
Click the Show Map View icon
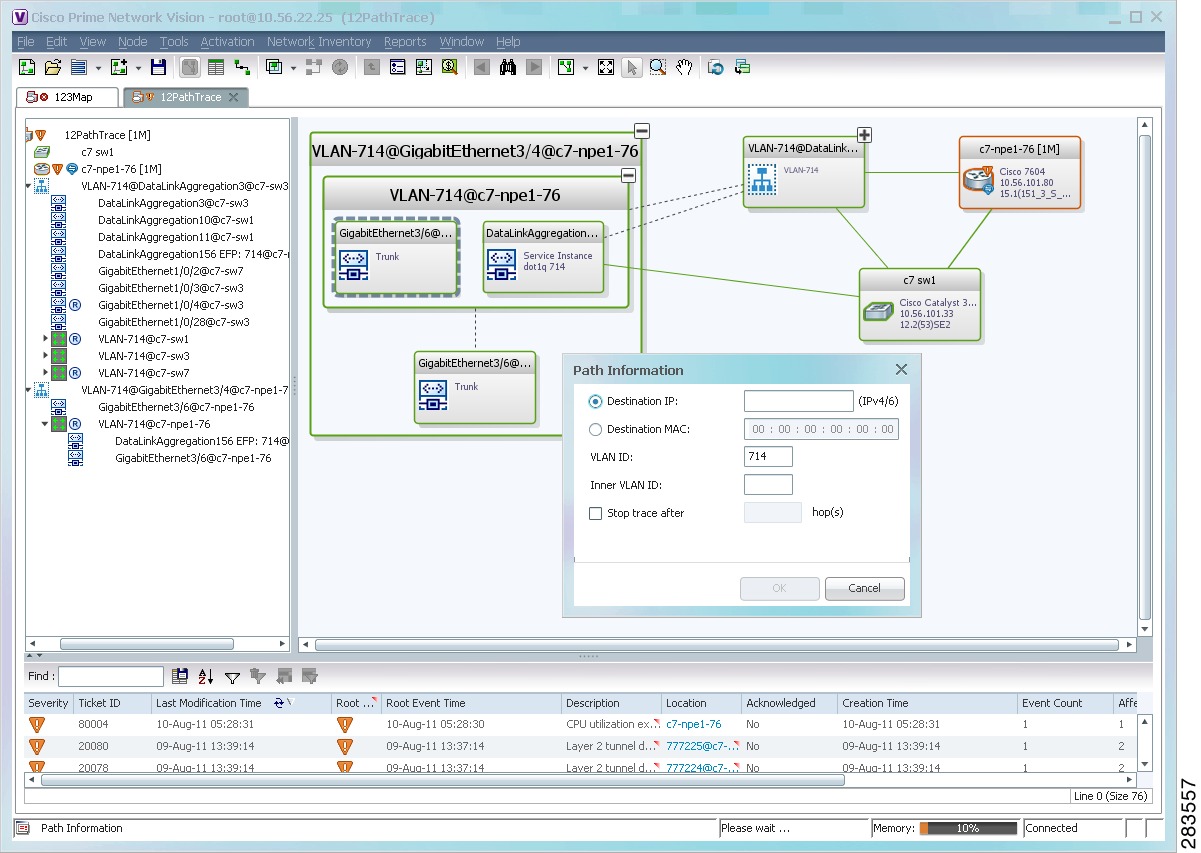190,67
